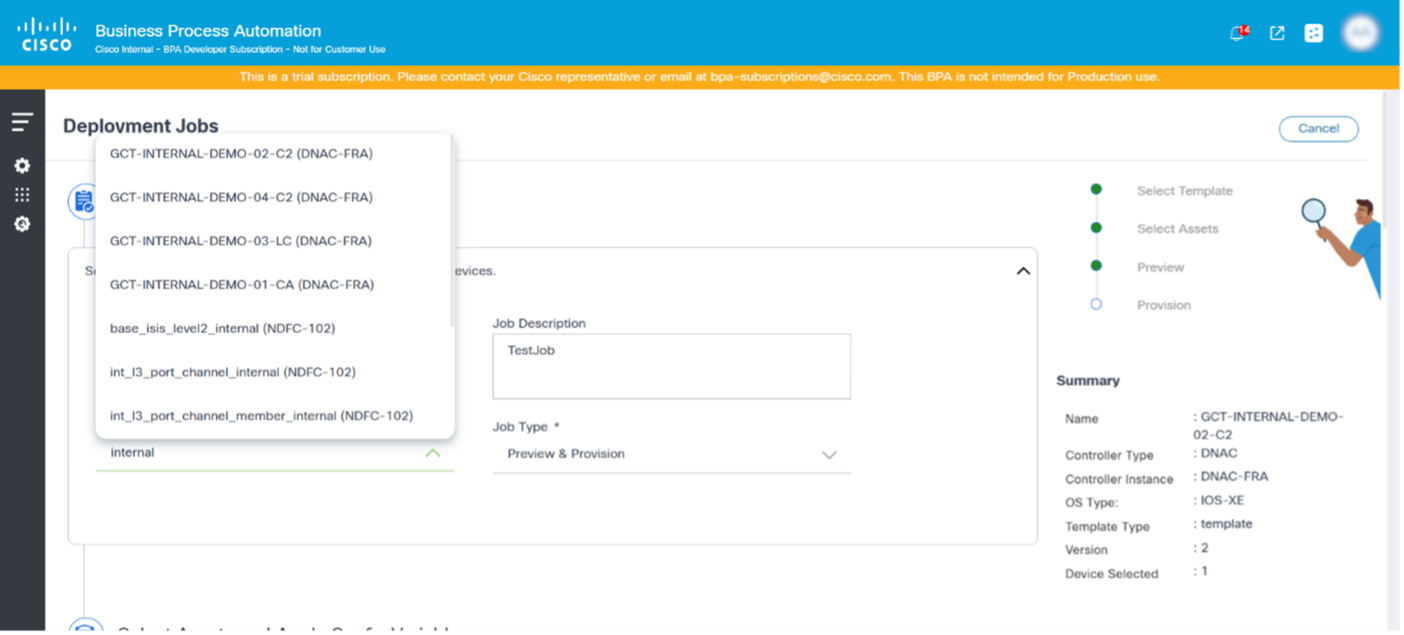1404x635 pixels.
Task: Open the notifications bell icon
Action: 1238,33
